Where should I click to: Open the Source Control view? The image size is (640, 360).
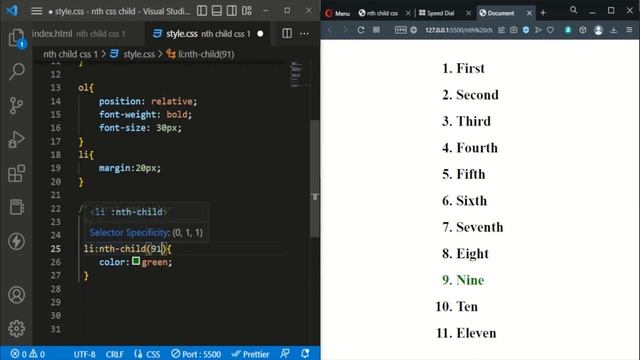[16, 105]
